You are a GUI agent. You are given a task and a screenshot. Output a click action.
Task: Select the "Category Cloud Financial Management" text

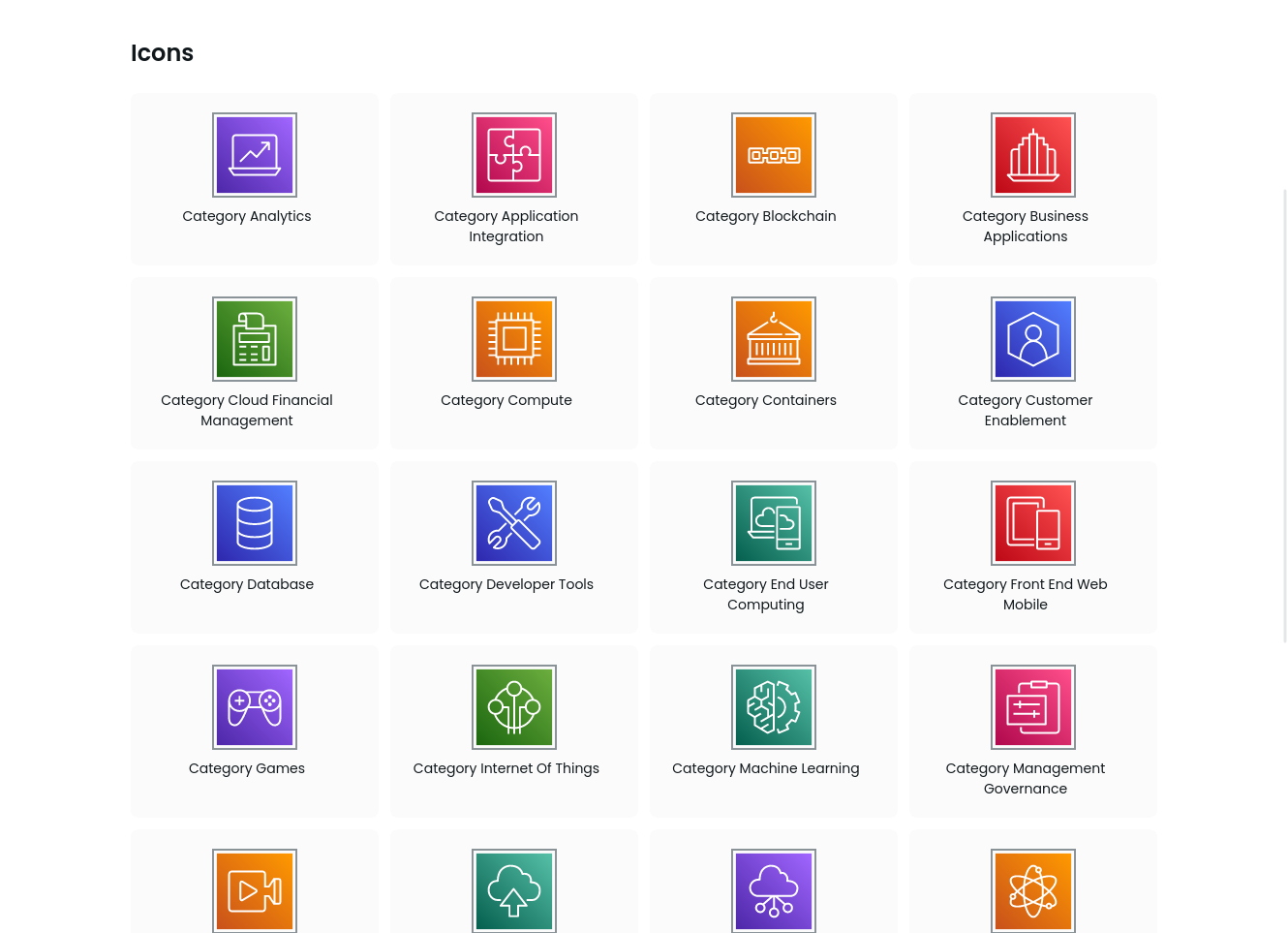pyautogui.click(x=247, y=410)
